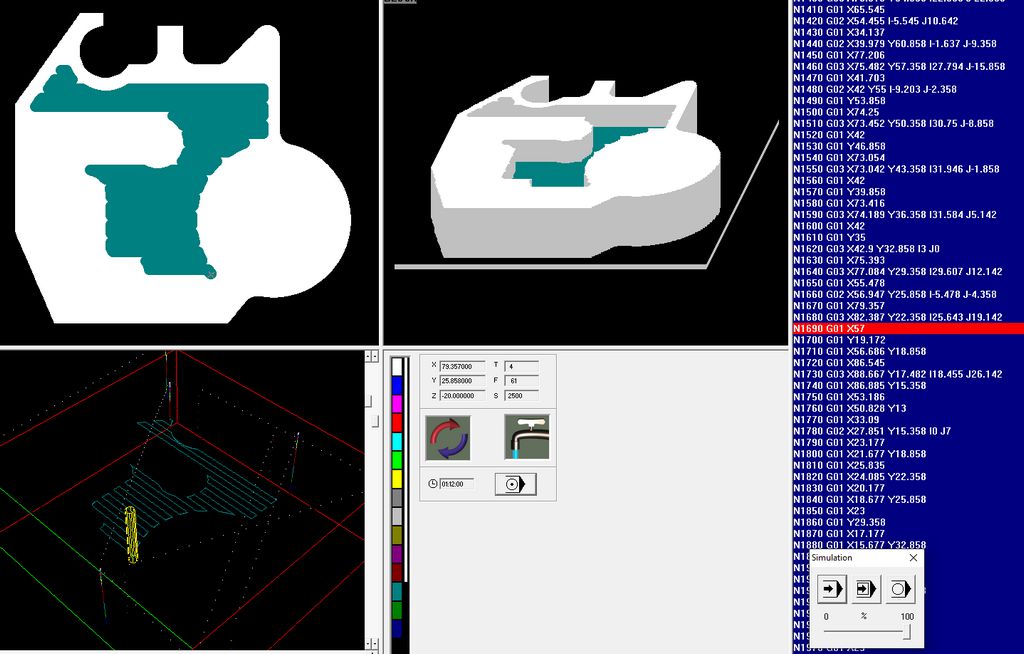This screenshot has height=654, width=1024.
Task: Select the purple color swatch
Action: pyautogui.click(x=398, y=554)
